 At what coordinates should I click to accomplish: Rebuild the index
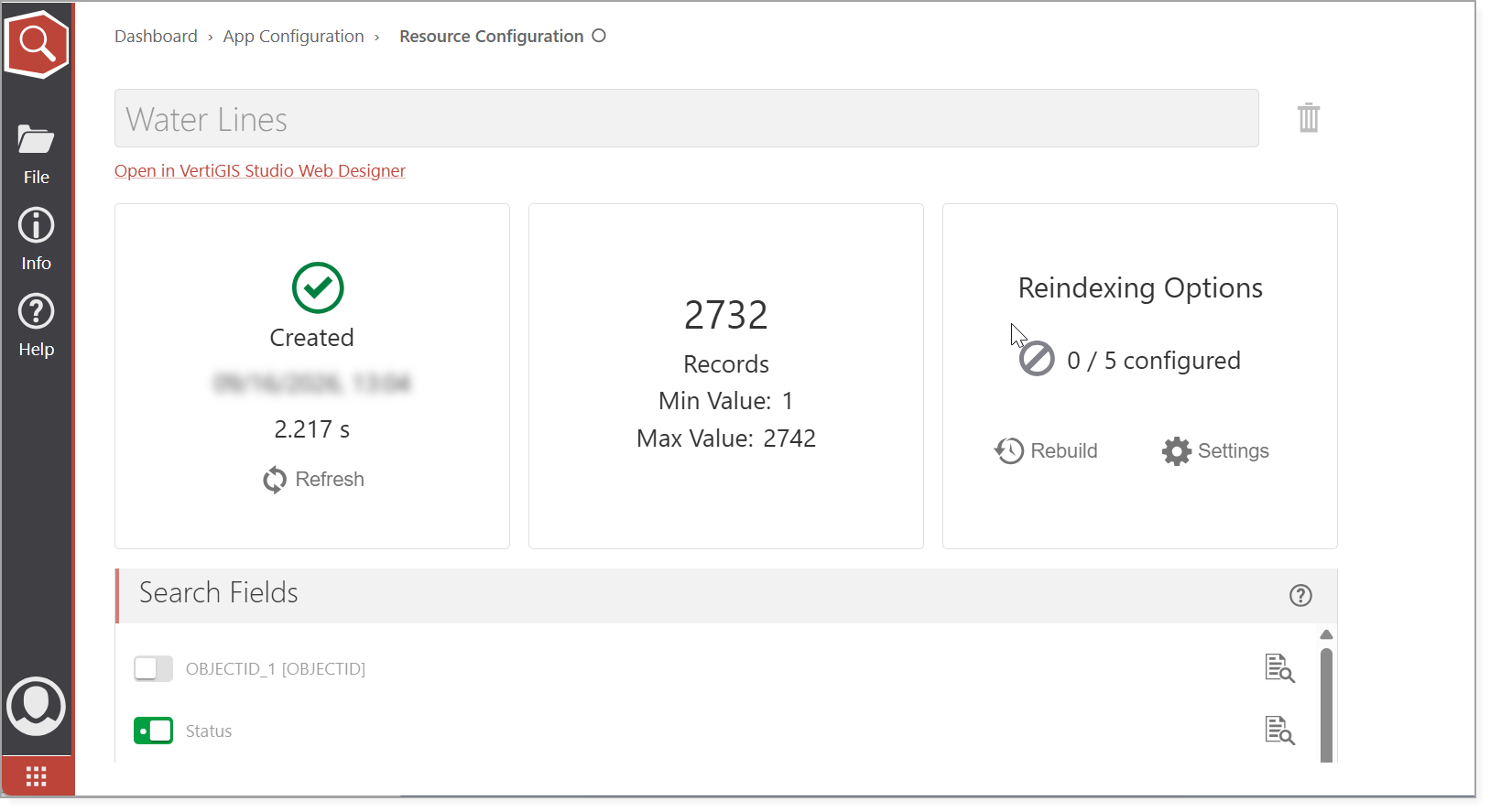pos(1046,450)
